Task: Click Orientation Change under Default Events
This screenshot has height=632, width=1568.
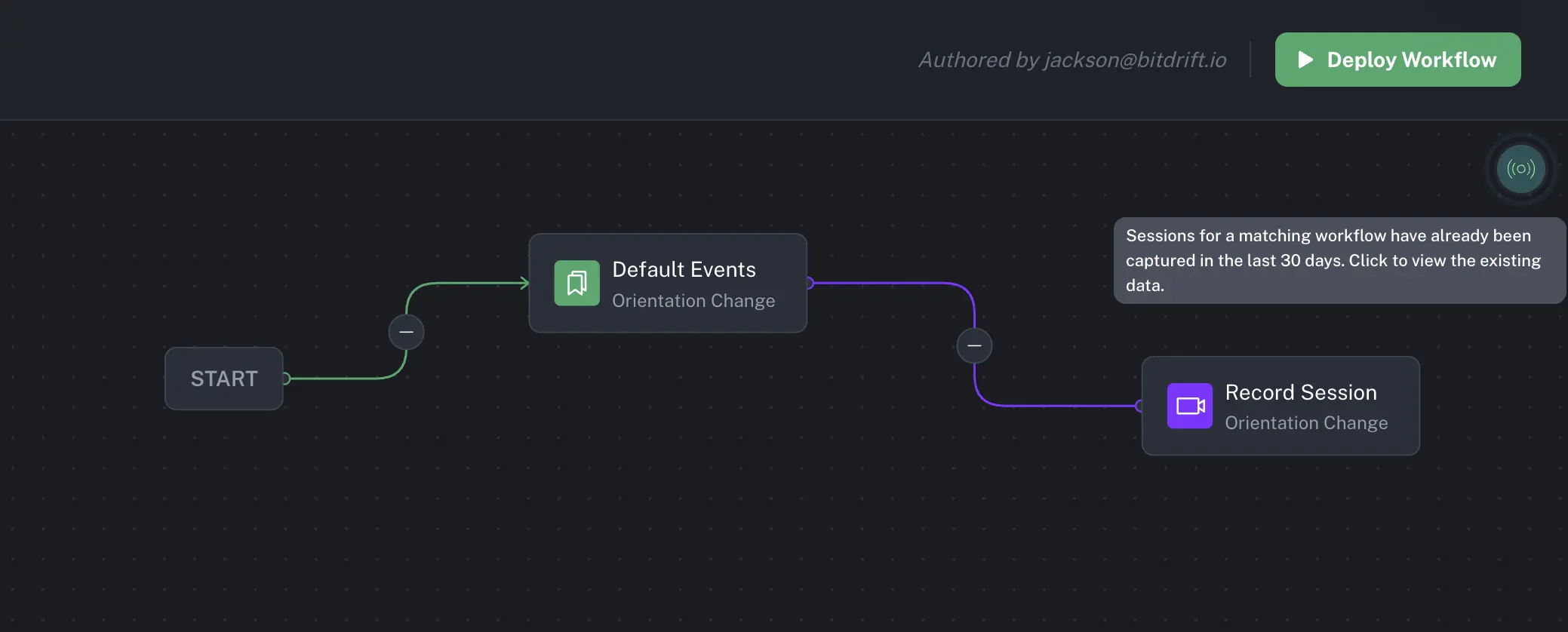Action: point(693,300)
